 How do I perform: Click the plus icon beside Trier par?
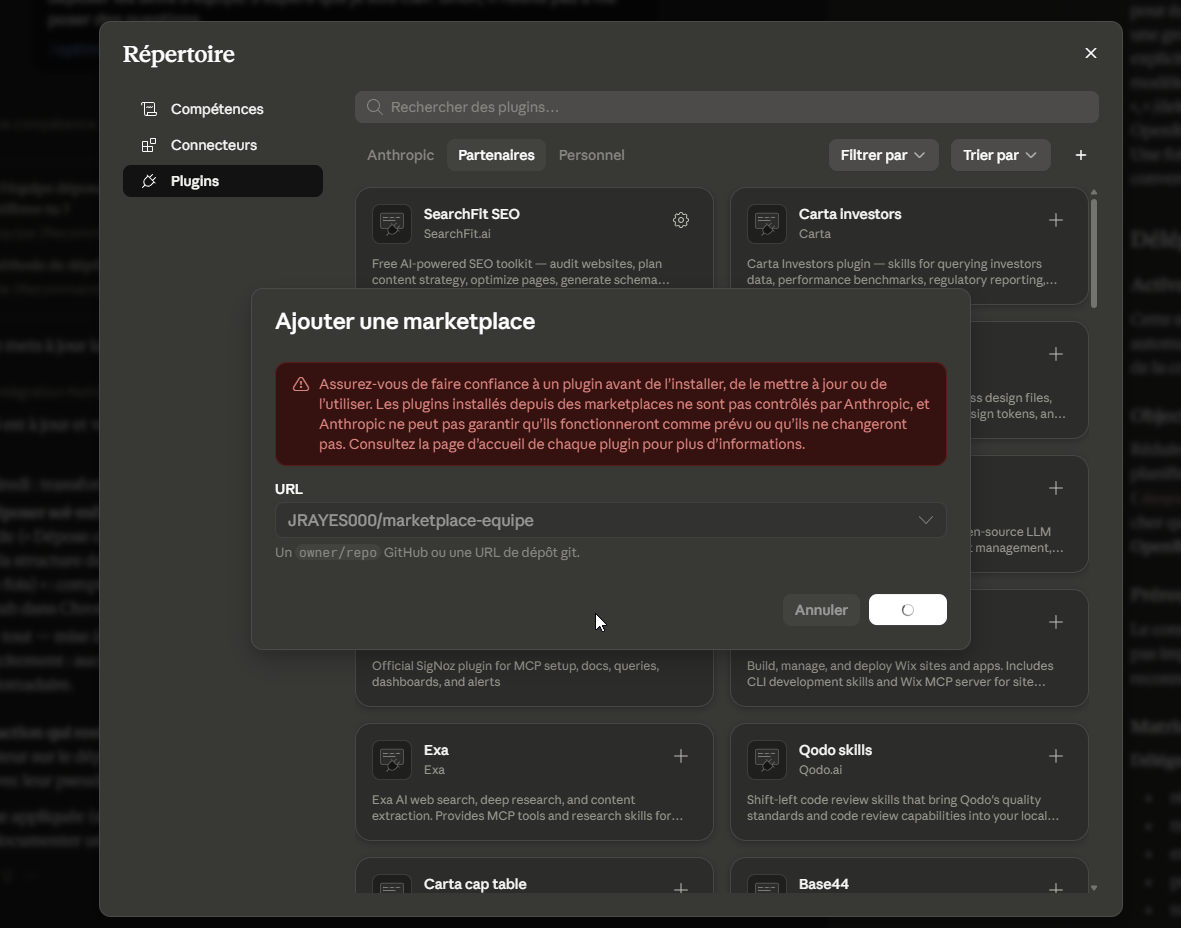tap(1080, 155)
